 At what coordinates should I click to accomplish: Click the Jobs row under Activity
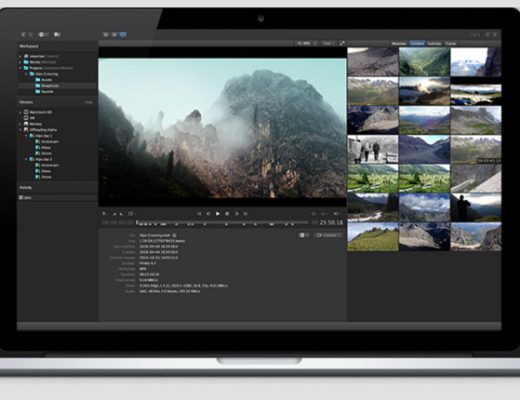coord(57,198)
